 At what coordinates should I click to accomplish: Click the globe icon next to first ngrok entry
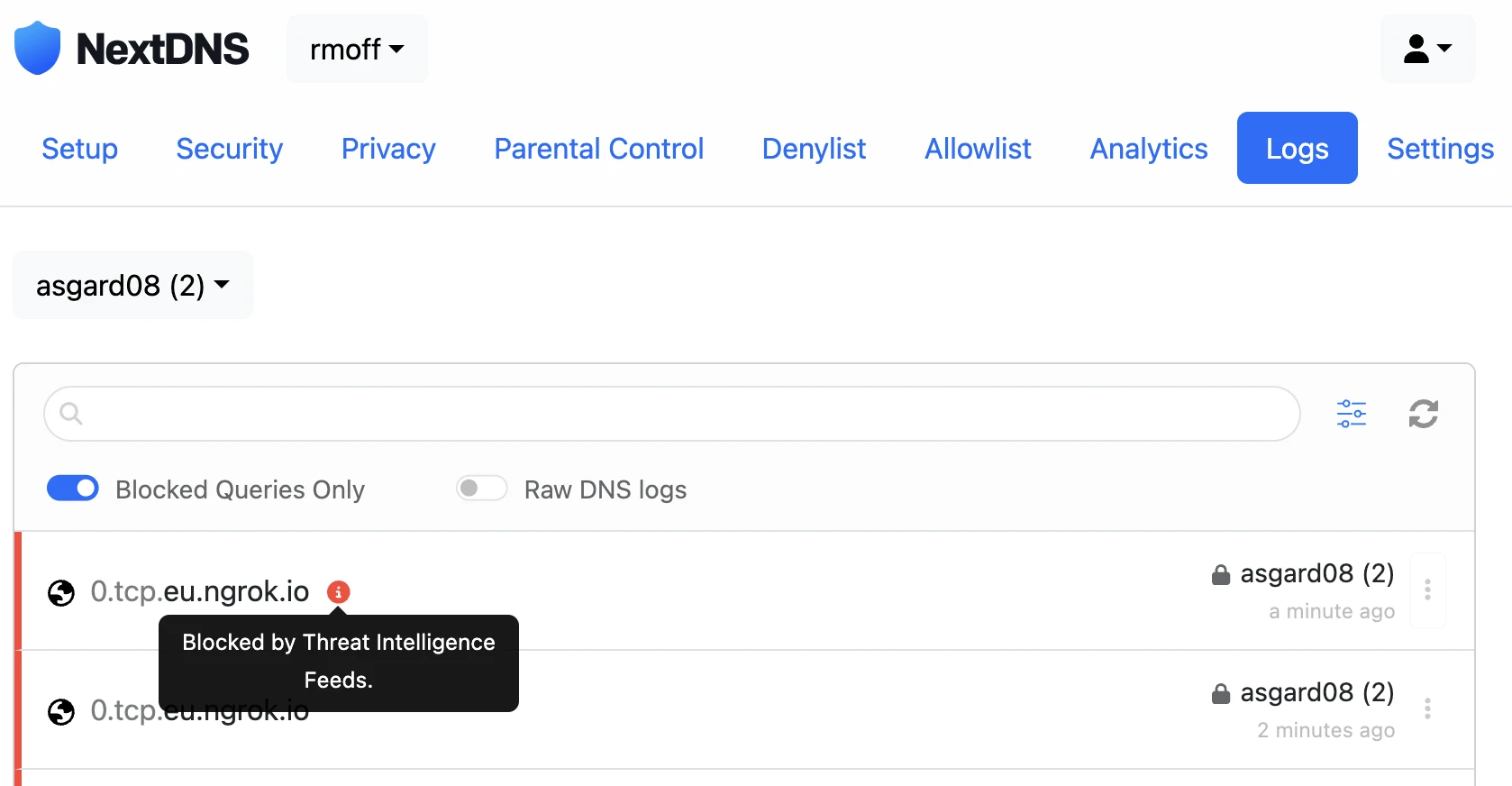pos(60,594)
